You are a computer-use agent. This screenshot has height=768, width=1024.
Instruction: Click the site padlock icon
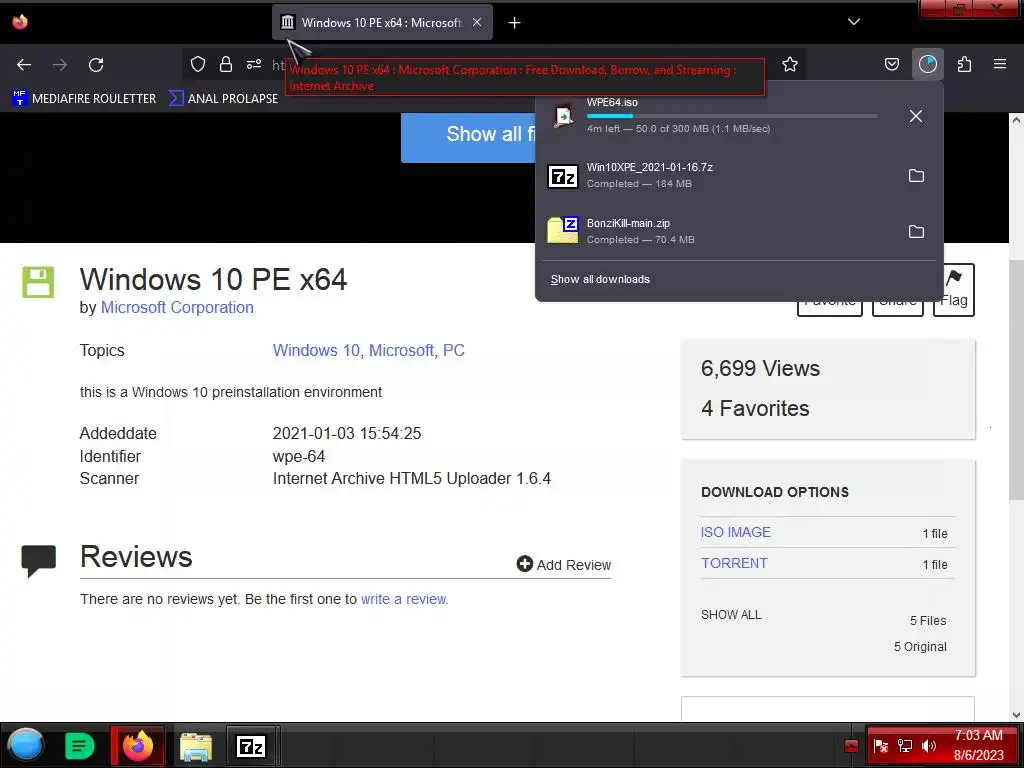tap(226, 64)
